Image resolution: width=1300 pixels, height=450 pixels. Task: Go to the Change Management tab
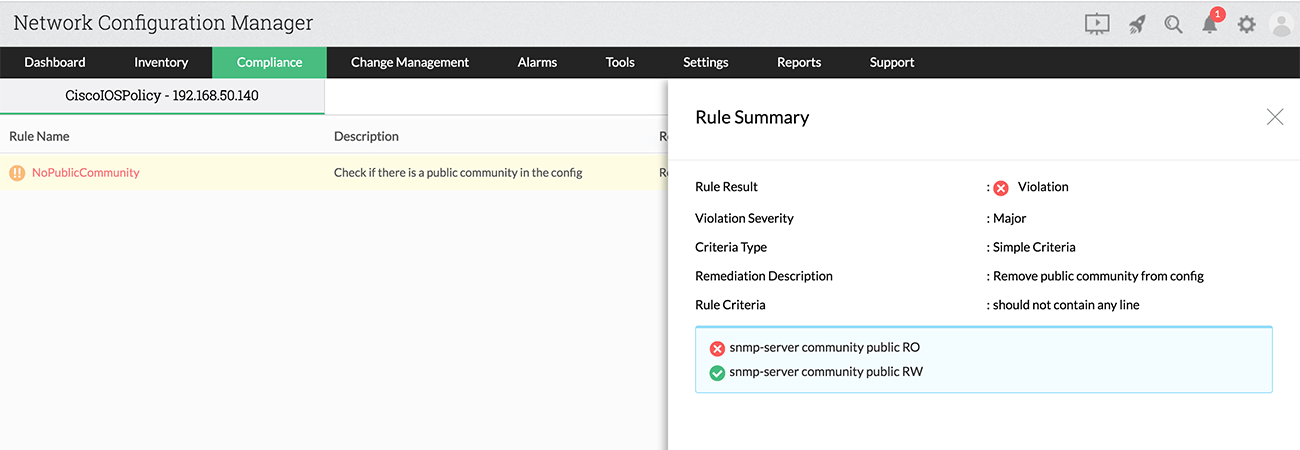coord(410,62)
